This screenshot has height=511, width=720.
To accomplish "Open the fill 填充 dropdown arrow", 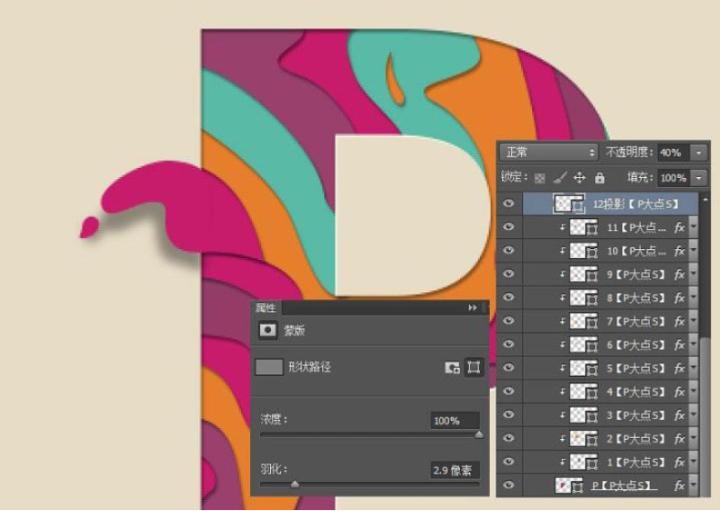I will (x=698, y=177).
